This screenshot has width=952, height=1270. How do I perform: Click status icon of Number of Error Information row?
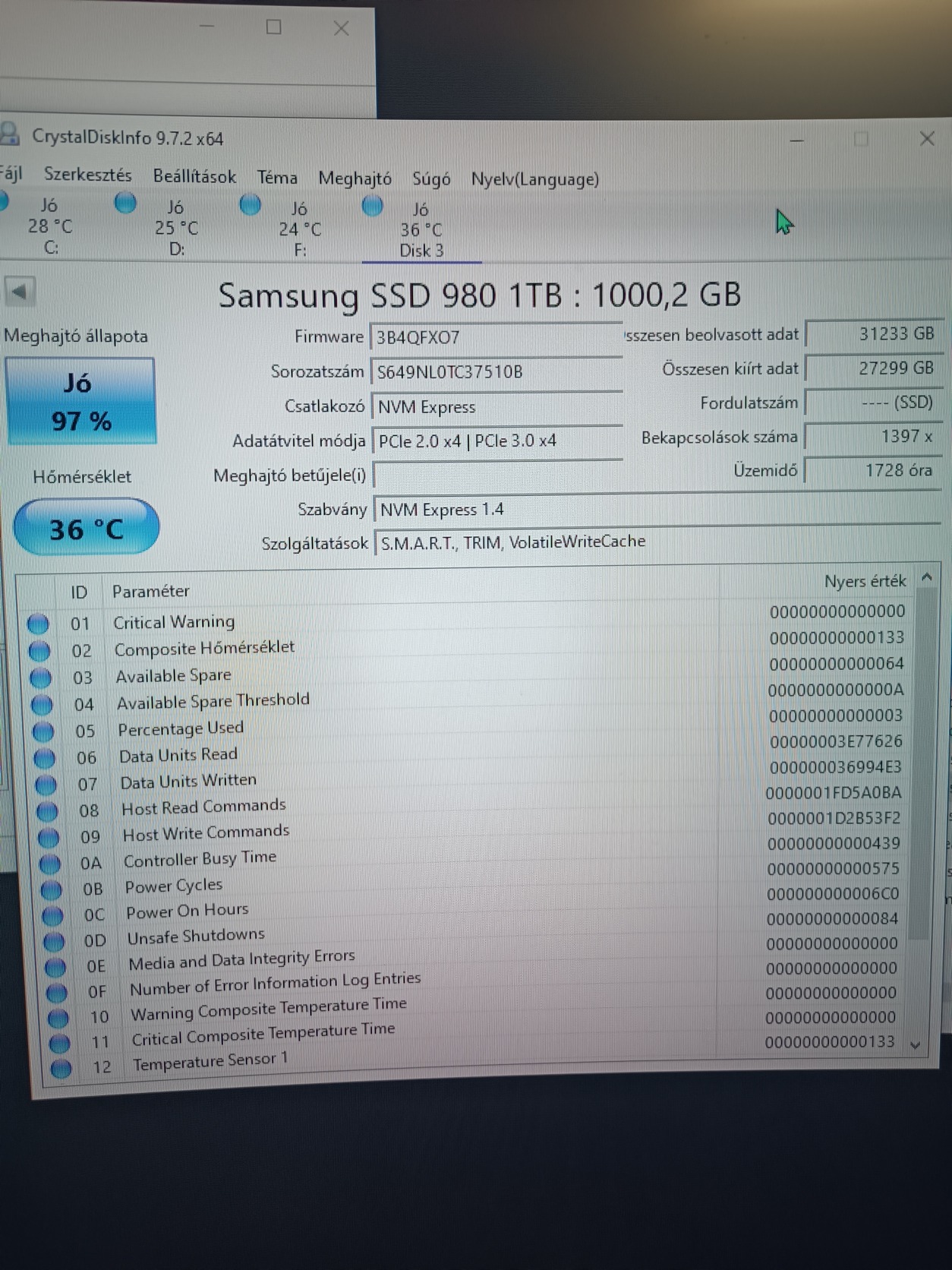pos(57,993)
